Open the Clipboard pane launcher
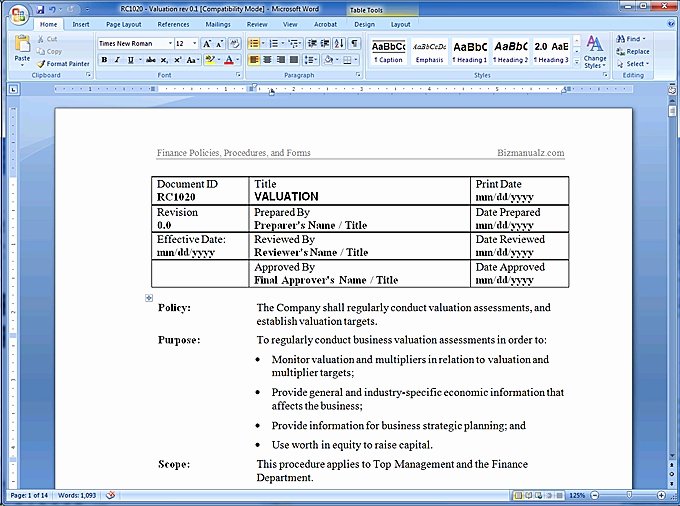 88,75
